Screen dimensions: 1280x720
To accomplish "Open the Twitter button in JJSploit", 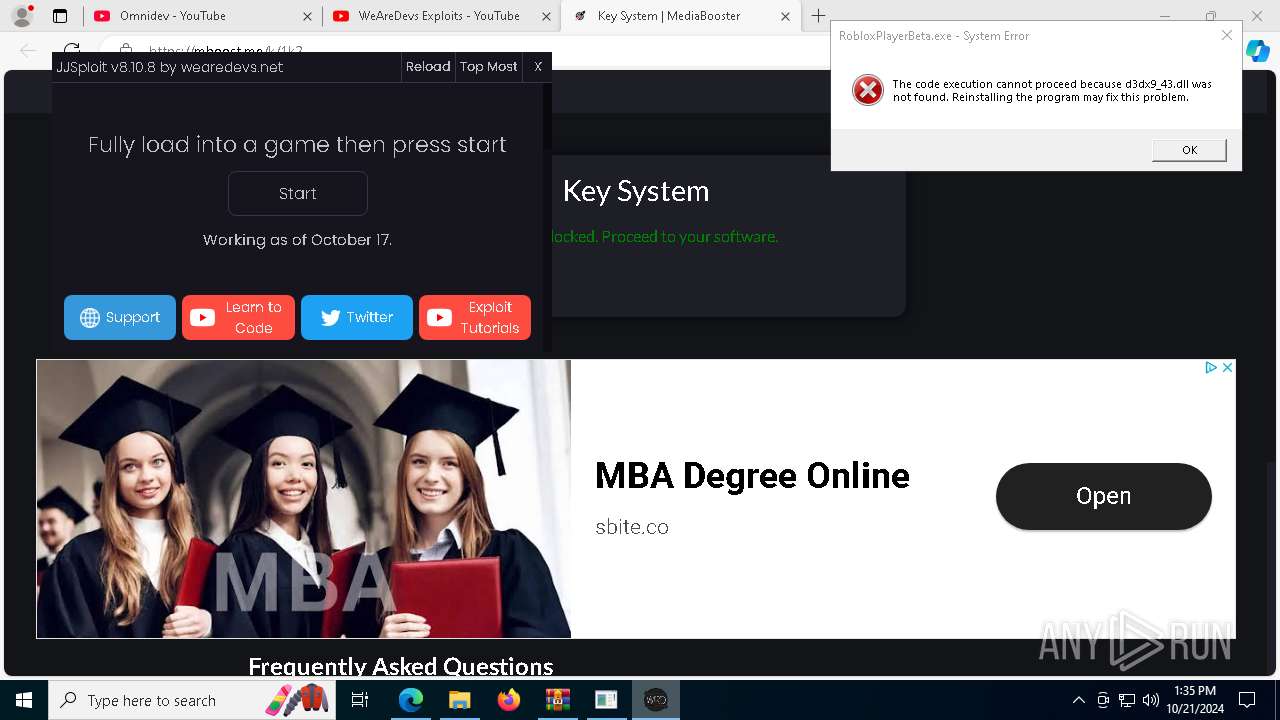I will 357,317.
